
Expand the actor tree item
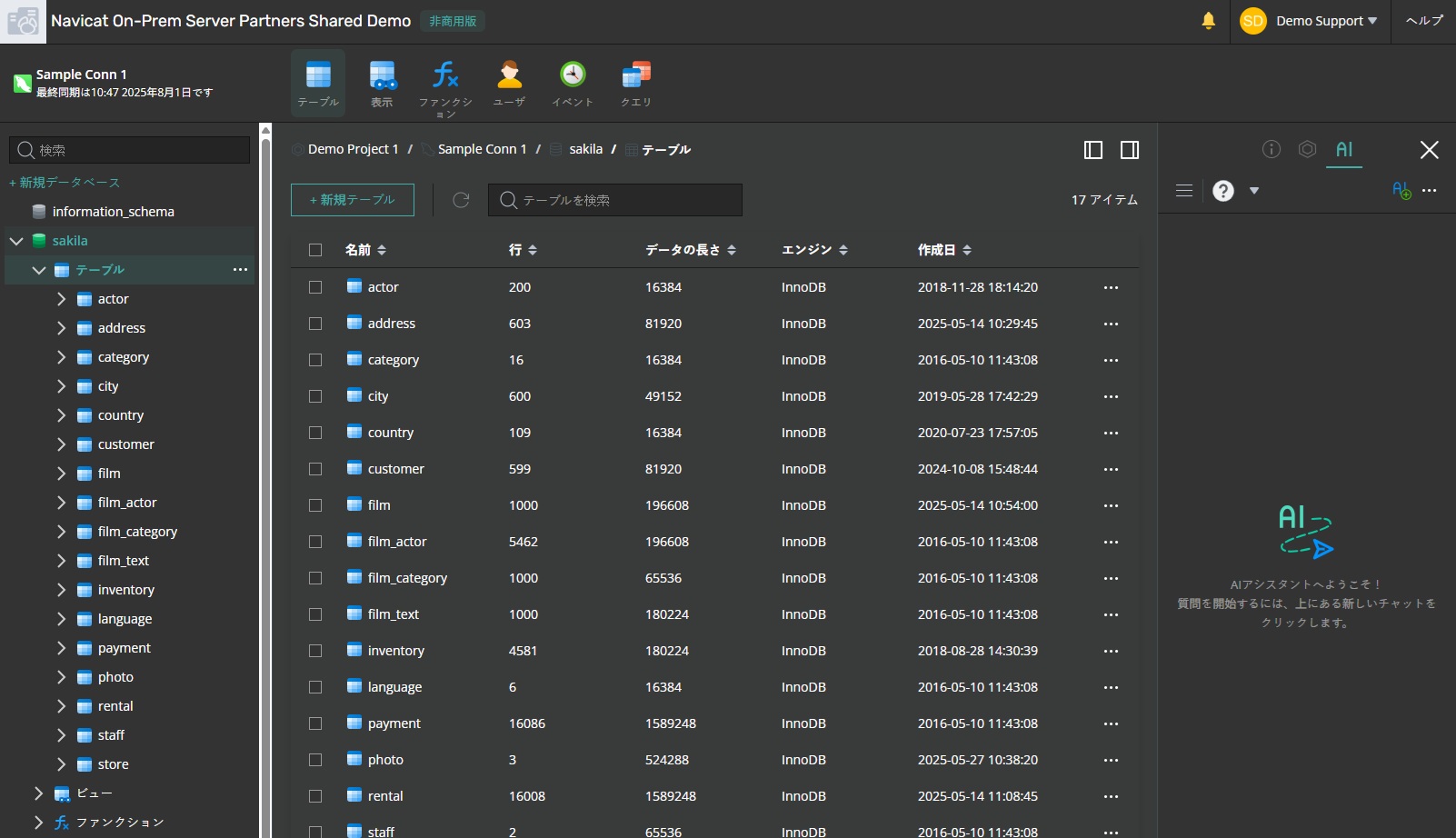pos(61,299)
